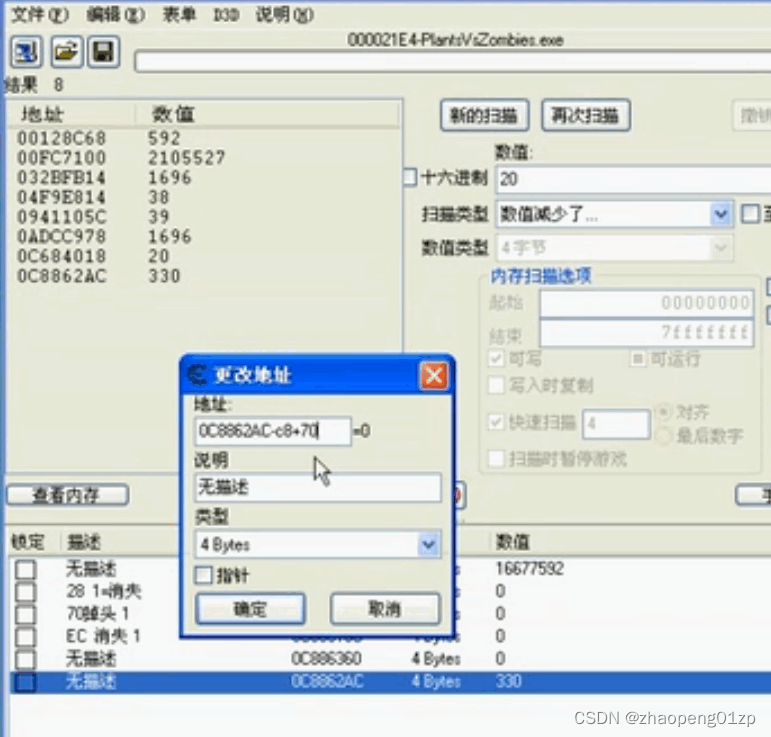Click value 330 in the selected table row
771x737 pixels.
click(508, 681)
